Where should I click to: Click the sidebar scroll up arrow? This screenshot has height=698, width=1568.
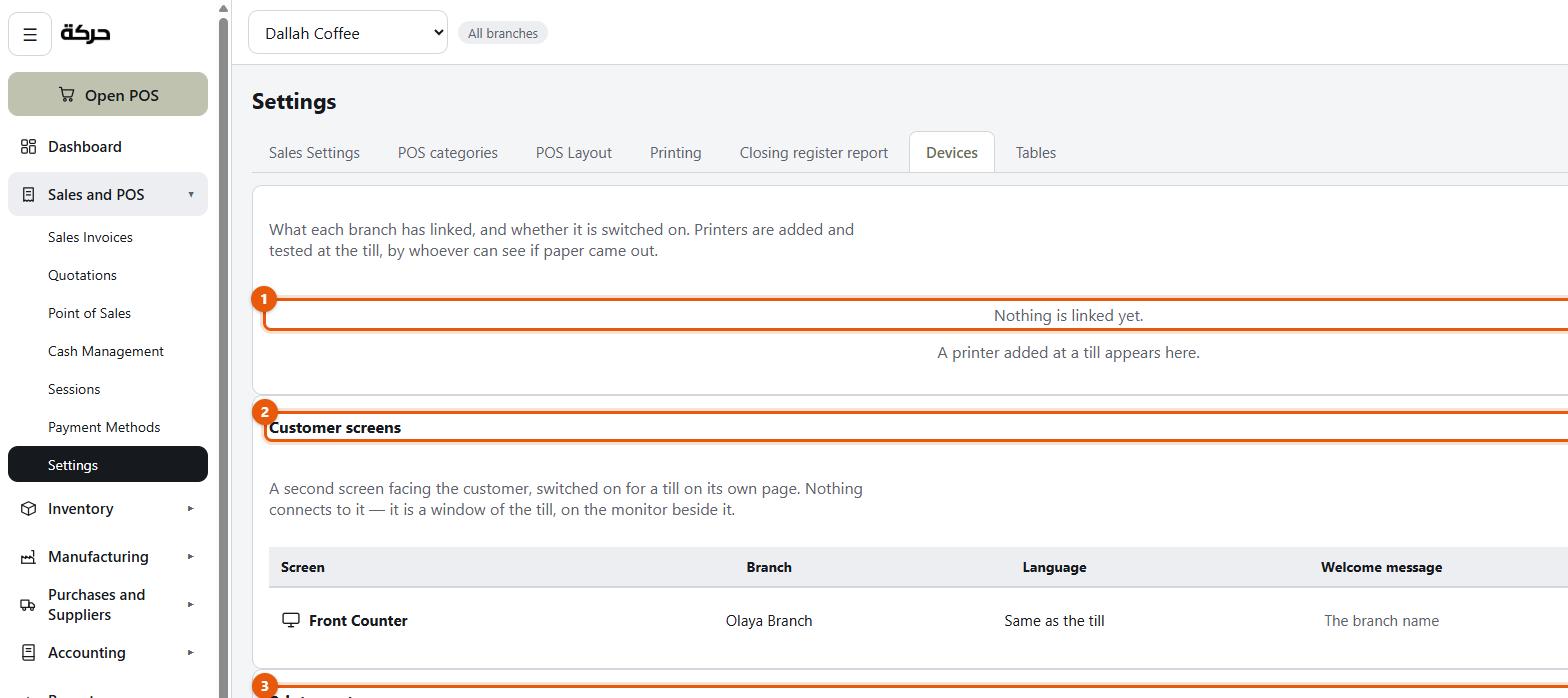coord(224,7)
